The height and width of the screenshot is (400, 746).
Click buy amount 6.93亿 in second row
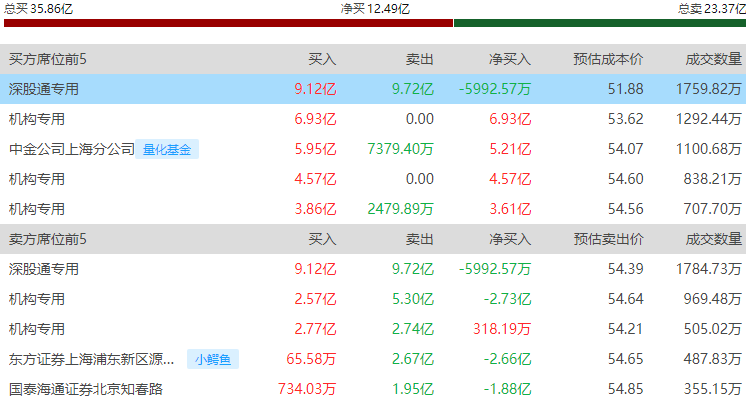[x=315, y=119]
